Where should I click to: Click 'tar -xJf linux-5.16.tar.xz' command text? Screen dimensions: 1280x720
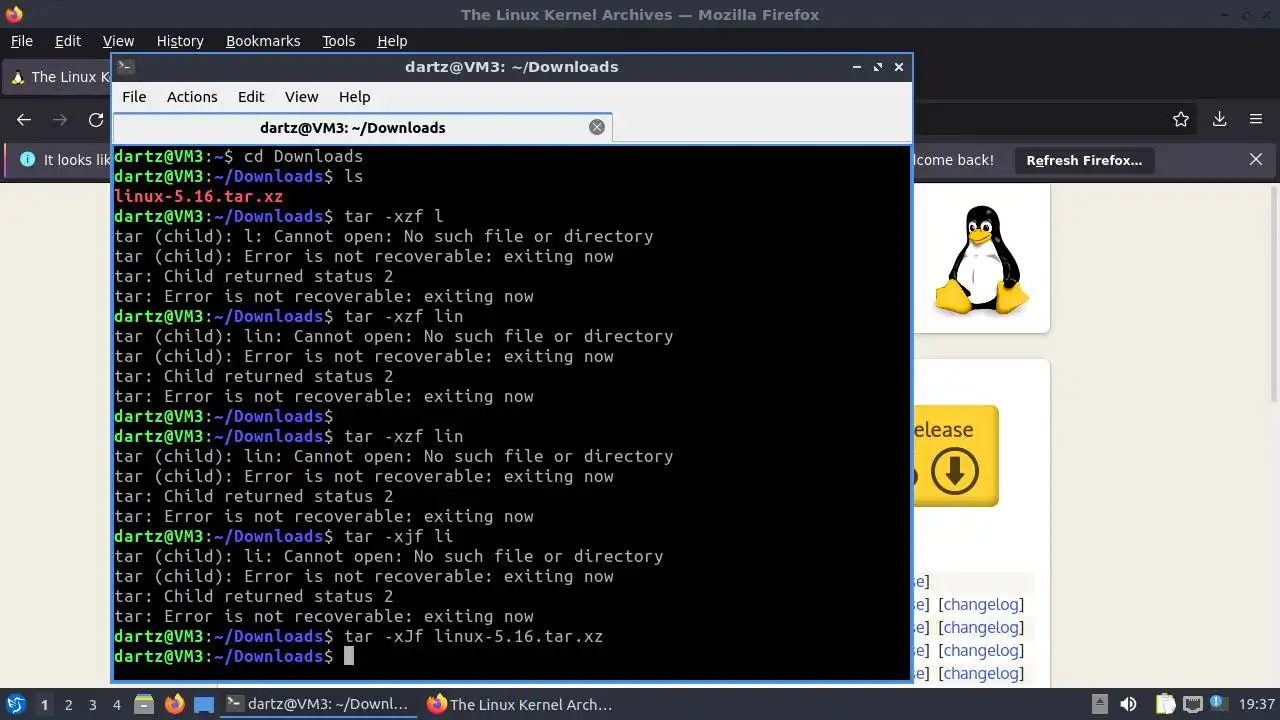(473, 636)
